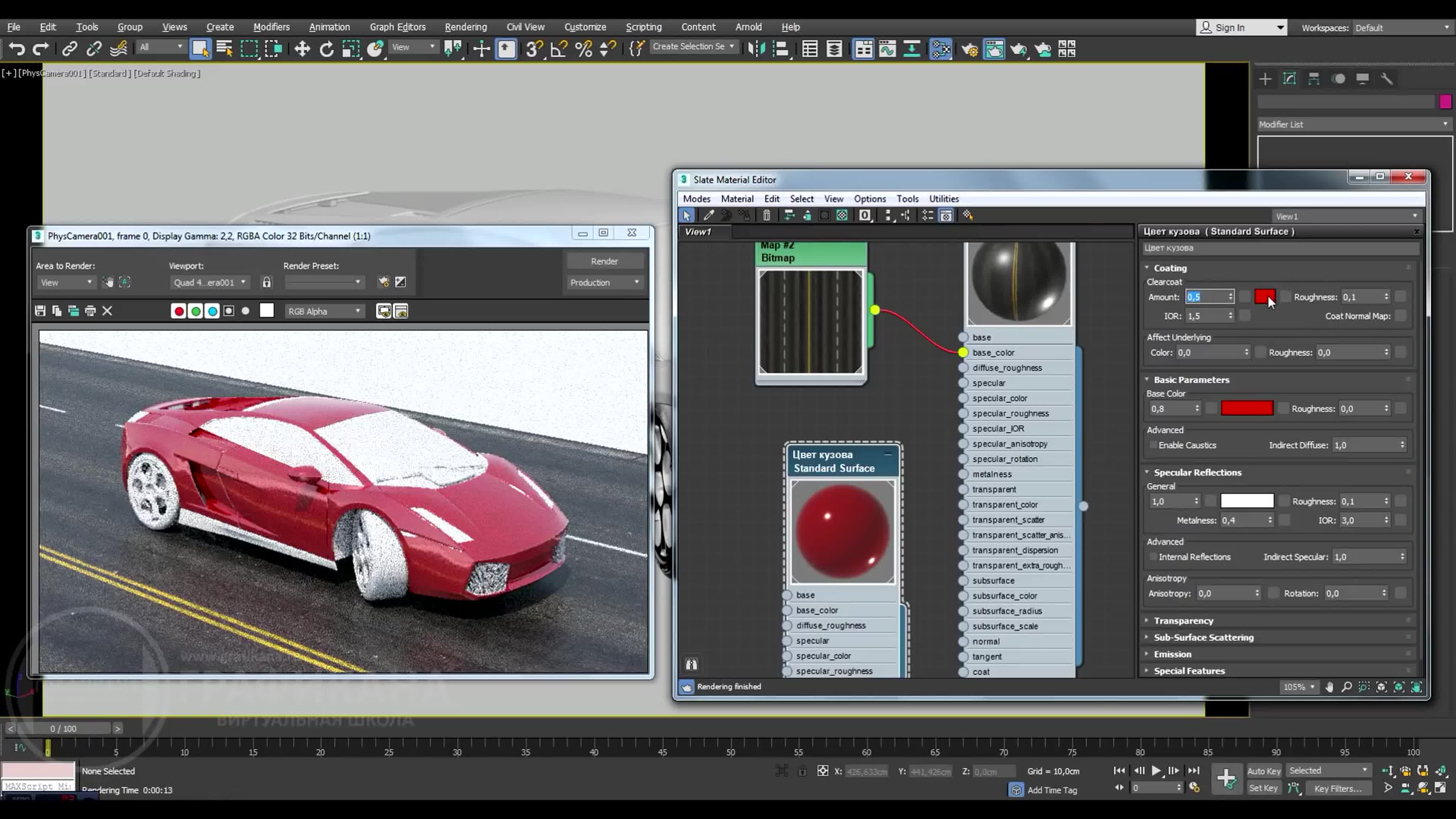Image resolution: width=1456 pixels, height=819 pixels.
Task: Click the Clearcoat red color swatch
Action: 1265,297
